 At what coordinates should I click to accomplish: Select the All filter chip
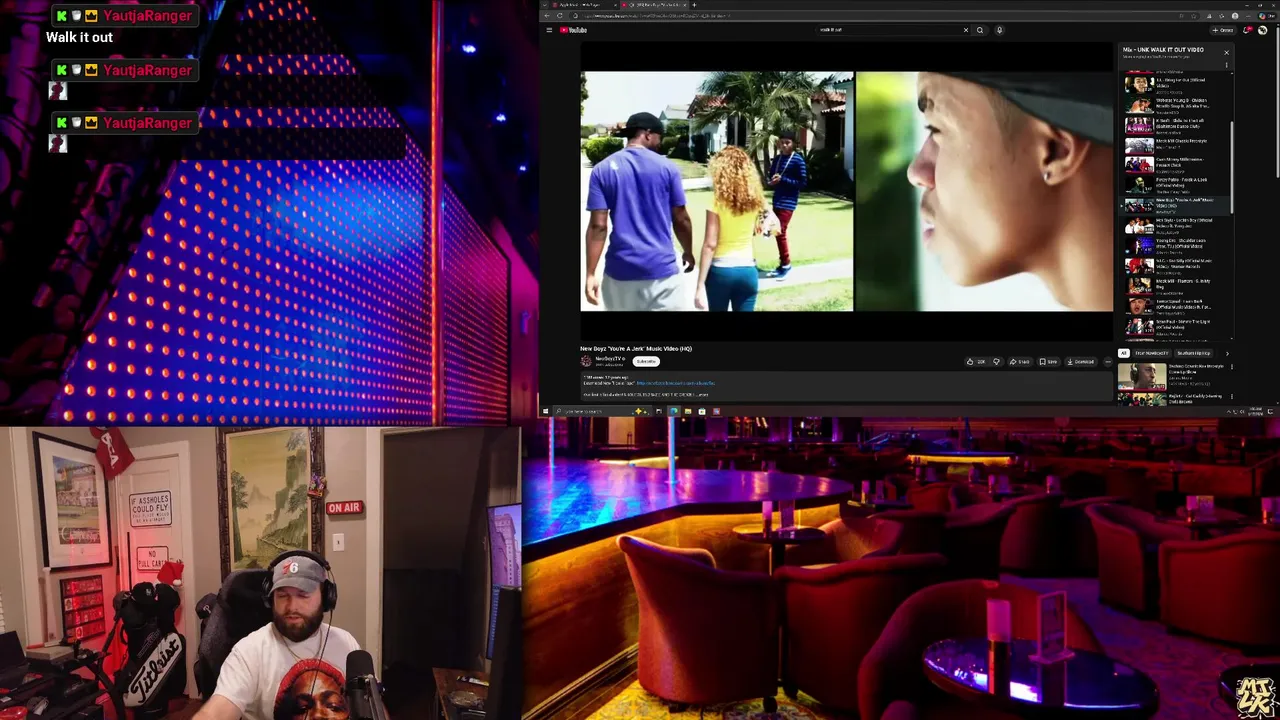[x=1123, y=353]
